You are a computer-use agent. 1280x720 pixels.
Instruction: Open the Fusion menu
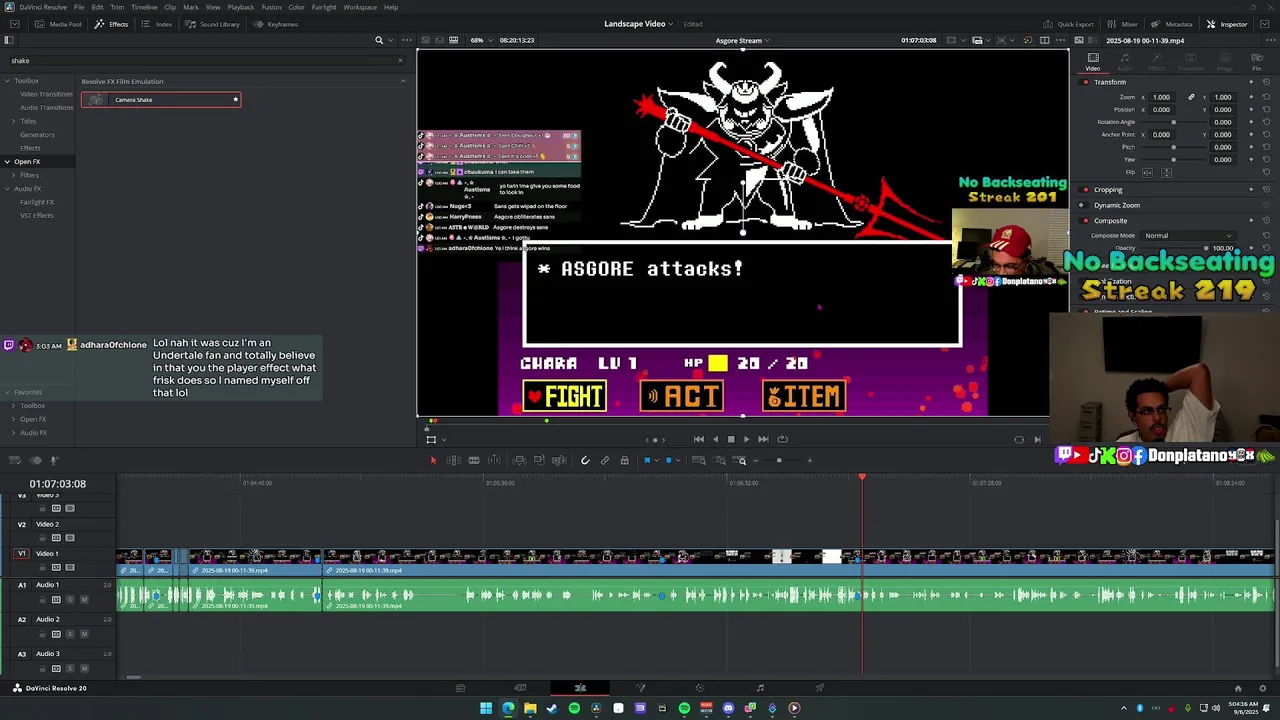coord(271,7)
